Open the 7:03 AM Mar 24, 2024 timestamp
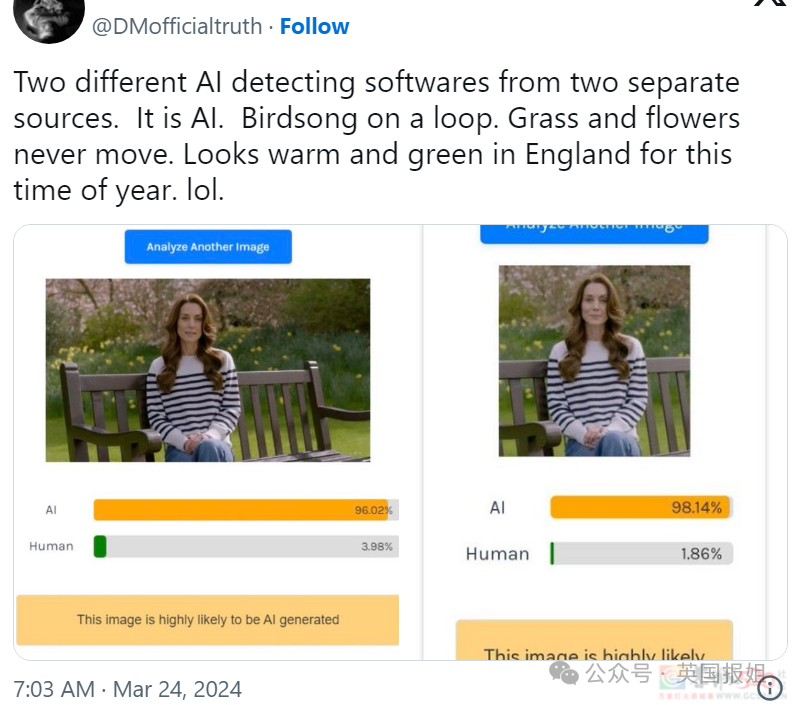The height and width of the screenshot is (705, 792). (127, 689)
